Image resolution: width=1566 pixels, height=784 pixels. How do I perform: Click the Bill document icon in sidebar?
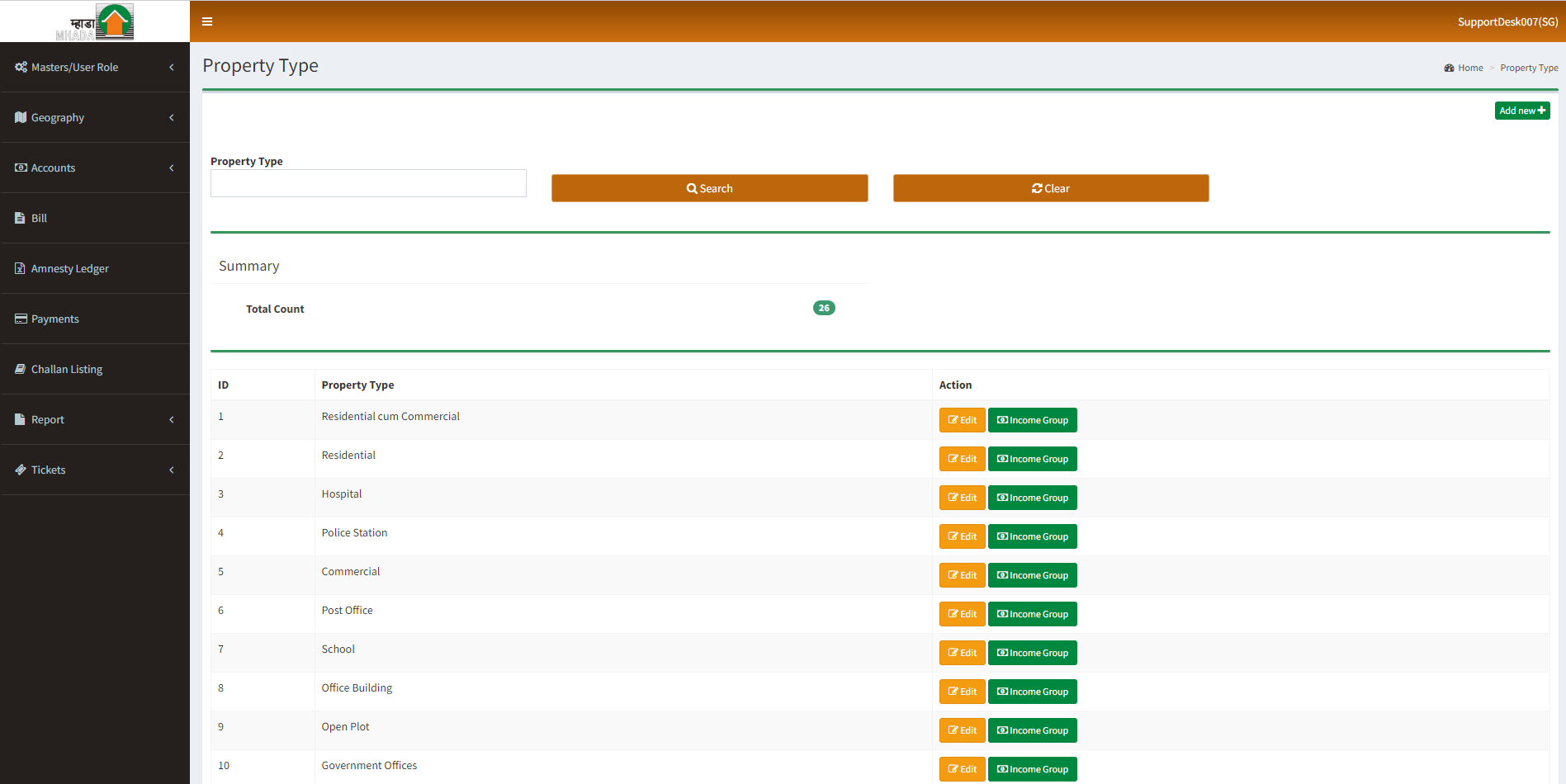(x=20, y=218)
